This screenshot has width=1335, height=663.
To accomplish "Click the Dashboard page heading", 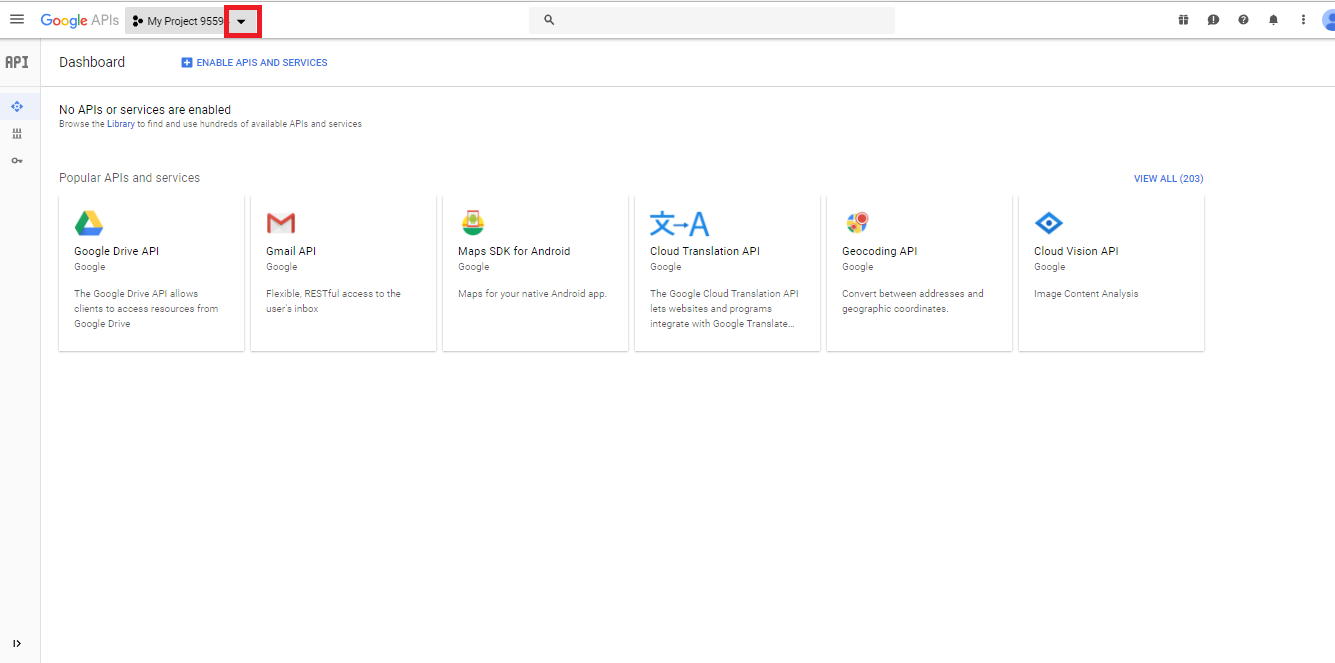I will coord(92,62).
